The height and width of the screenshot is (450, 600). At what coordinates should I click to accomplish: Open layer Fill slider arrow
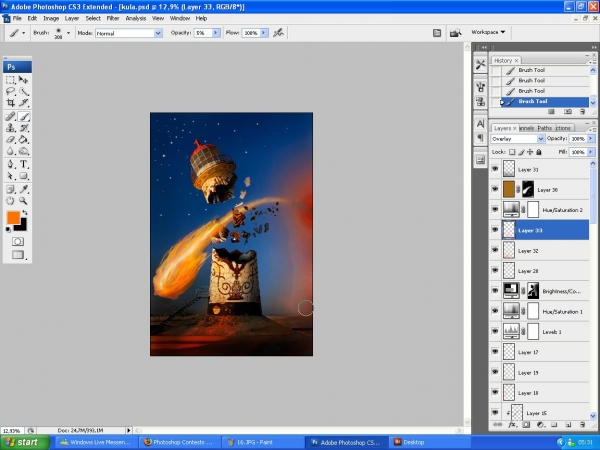click(x=591, y=152)
